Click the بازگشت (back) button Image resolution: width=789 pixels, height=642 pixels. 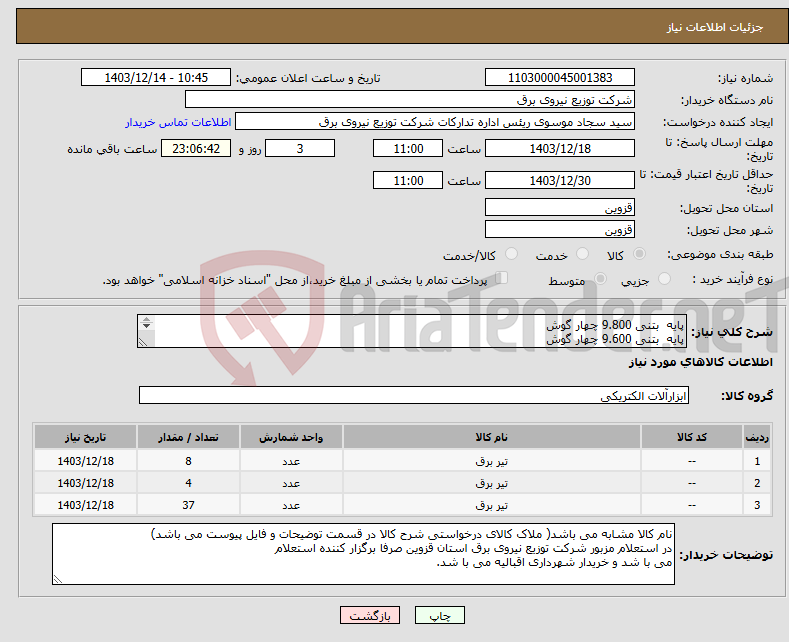pos(370,615)
